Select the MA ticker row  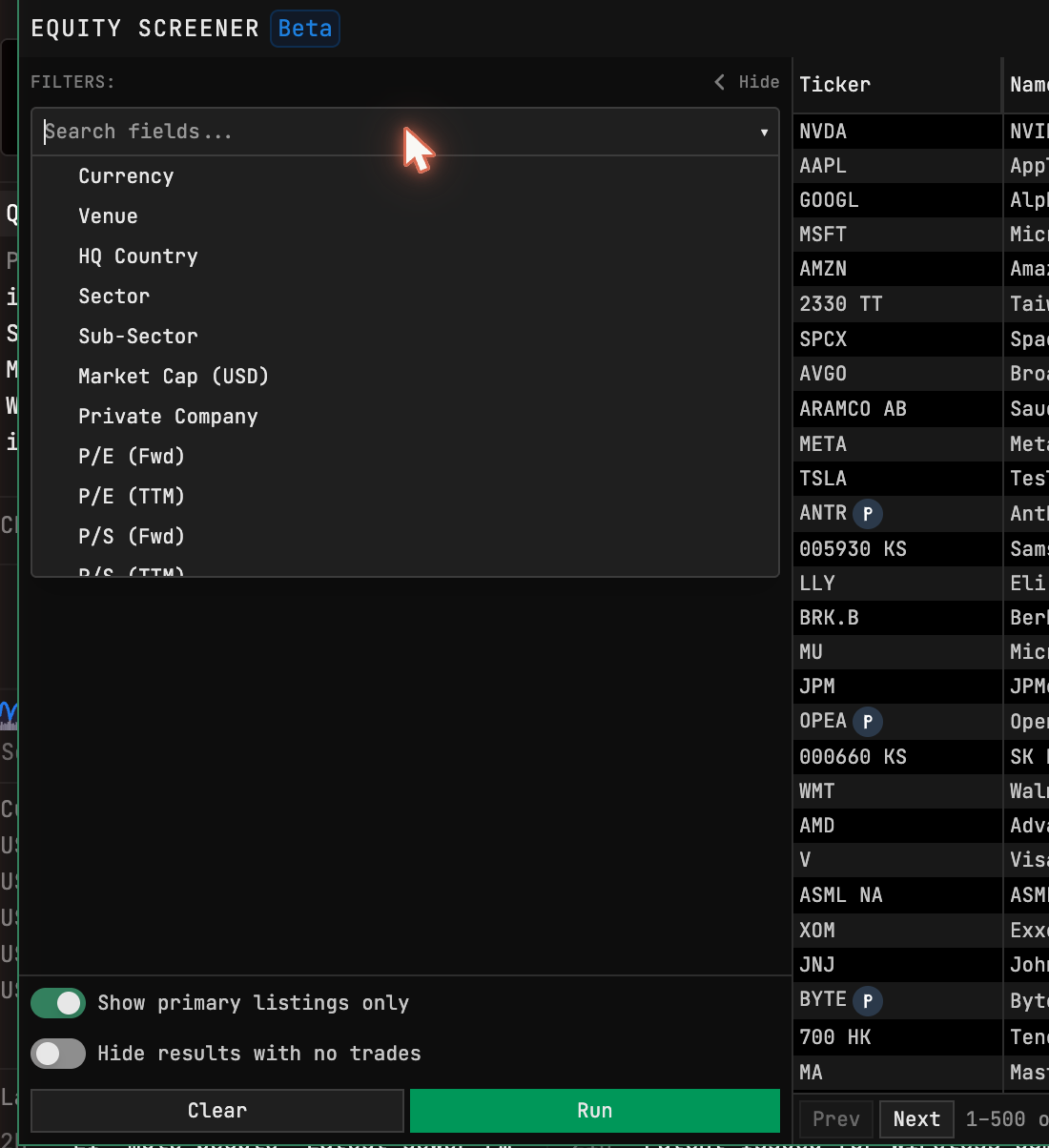click(x=897, y=1073)
